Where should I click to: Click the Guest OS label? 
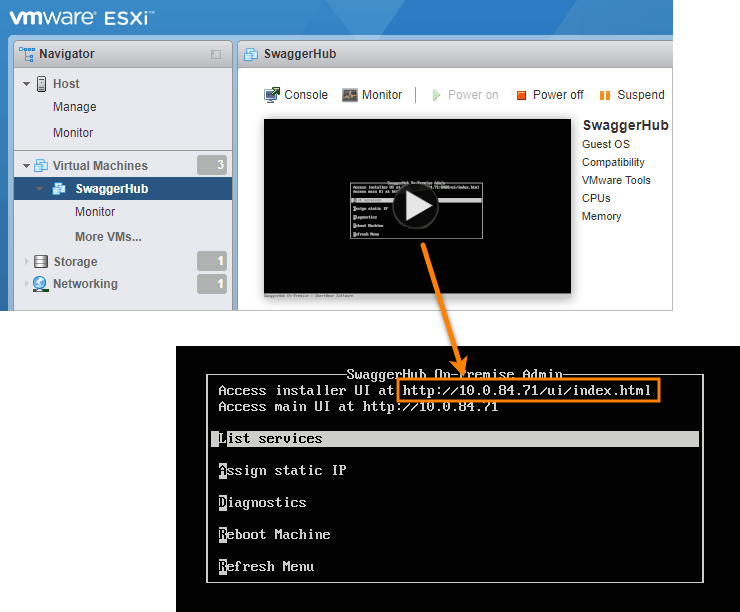point(605,144)
